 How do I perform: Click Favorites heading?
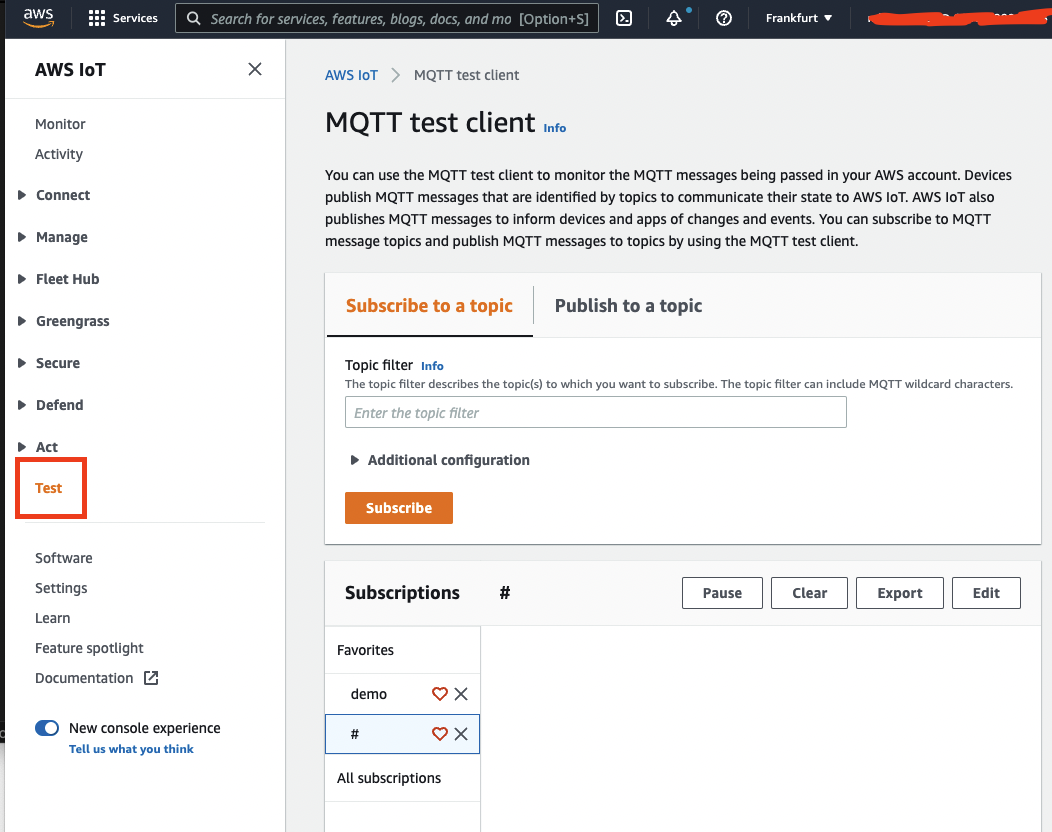(x=366, y=650)
